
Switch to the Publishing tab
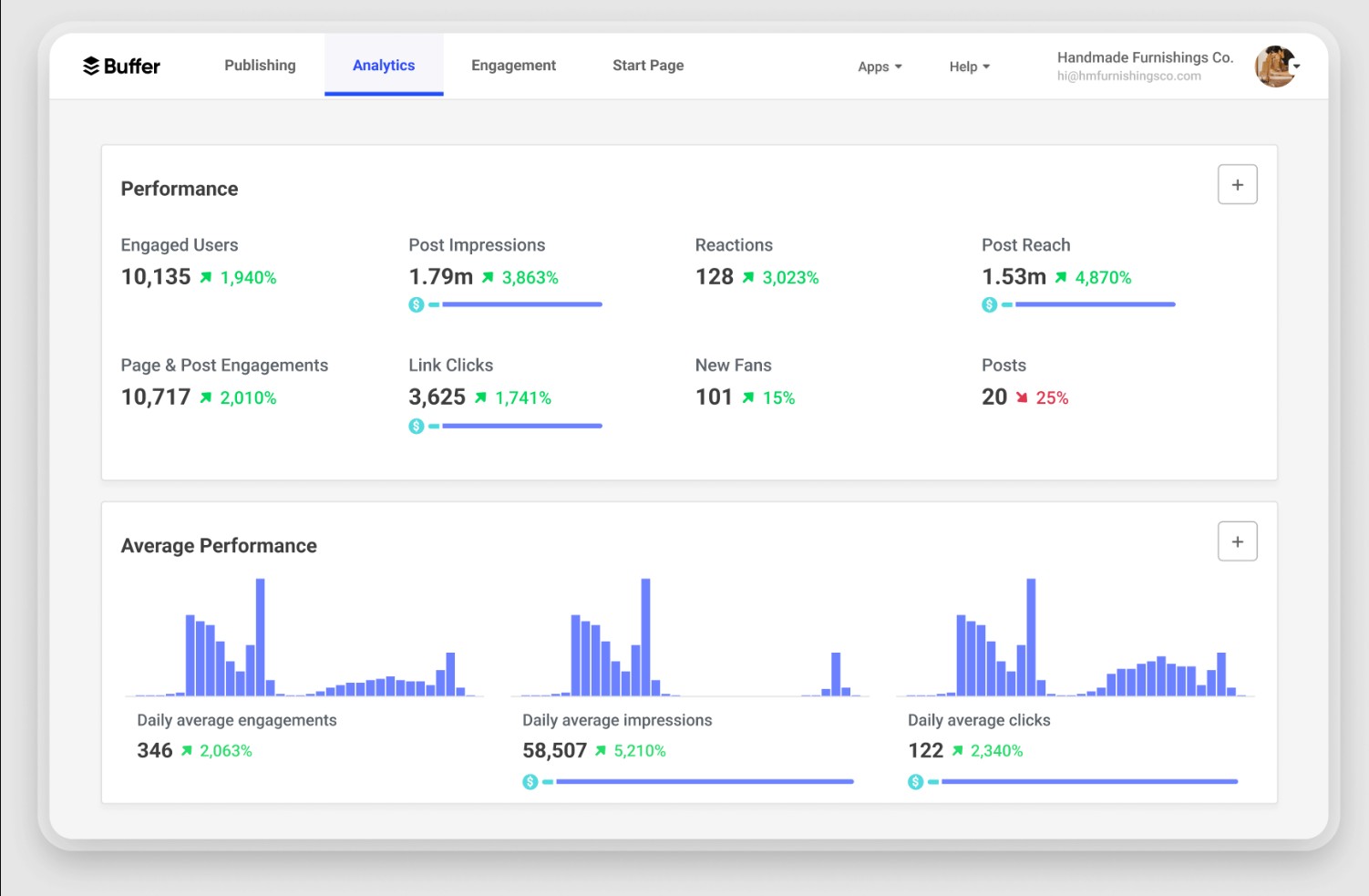(260, 66)
